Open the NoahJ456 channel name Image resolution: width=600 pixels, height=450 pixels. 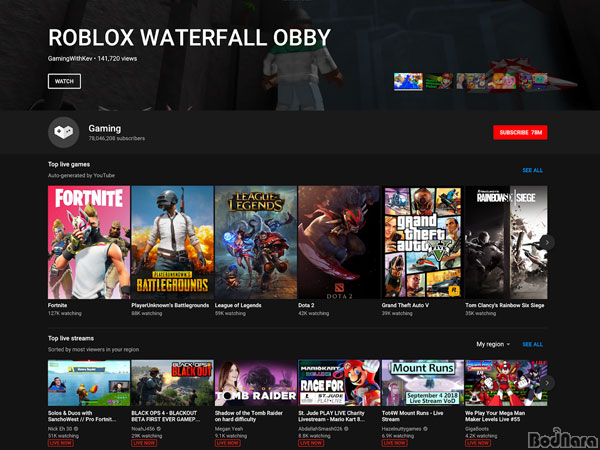click(x=143, y=429)
